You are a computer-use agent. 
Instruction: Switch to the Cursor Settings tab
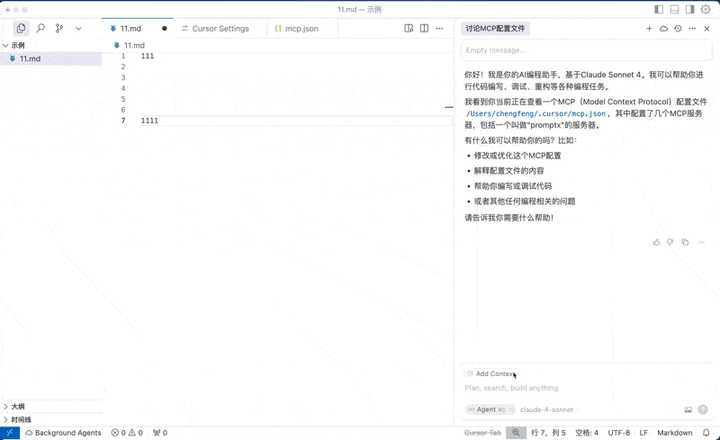click(216, 29)
